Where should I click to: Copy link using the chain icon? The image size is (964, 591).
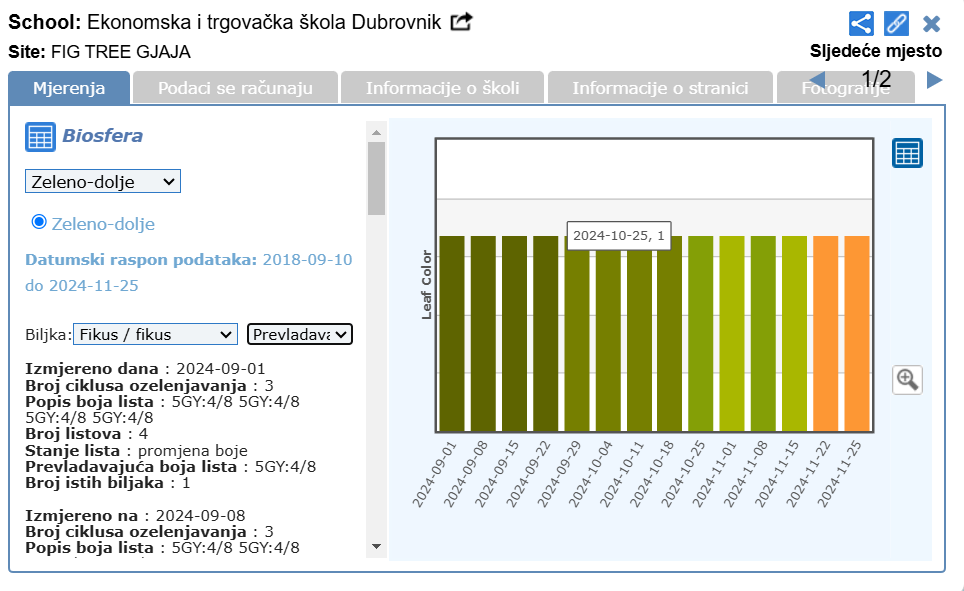896,23
